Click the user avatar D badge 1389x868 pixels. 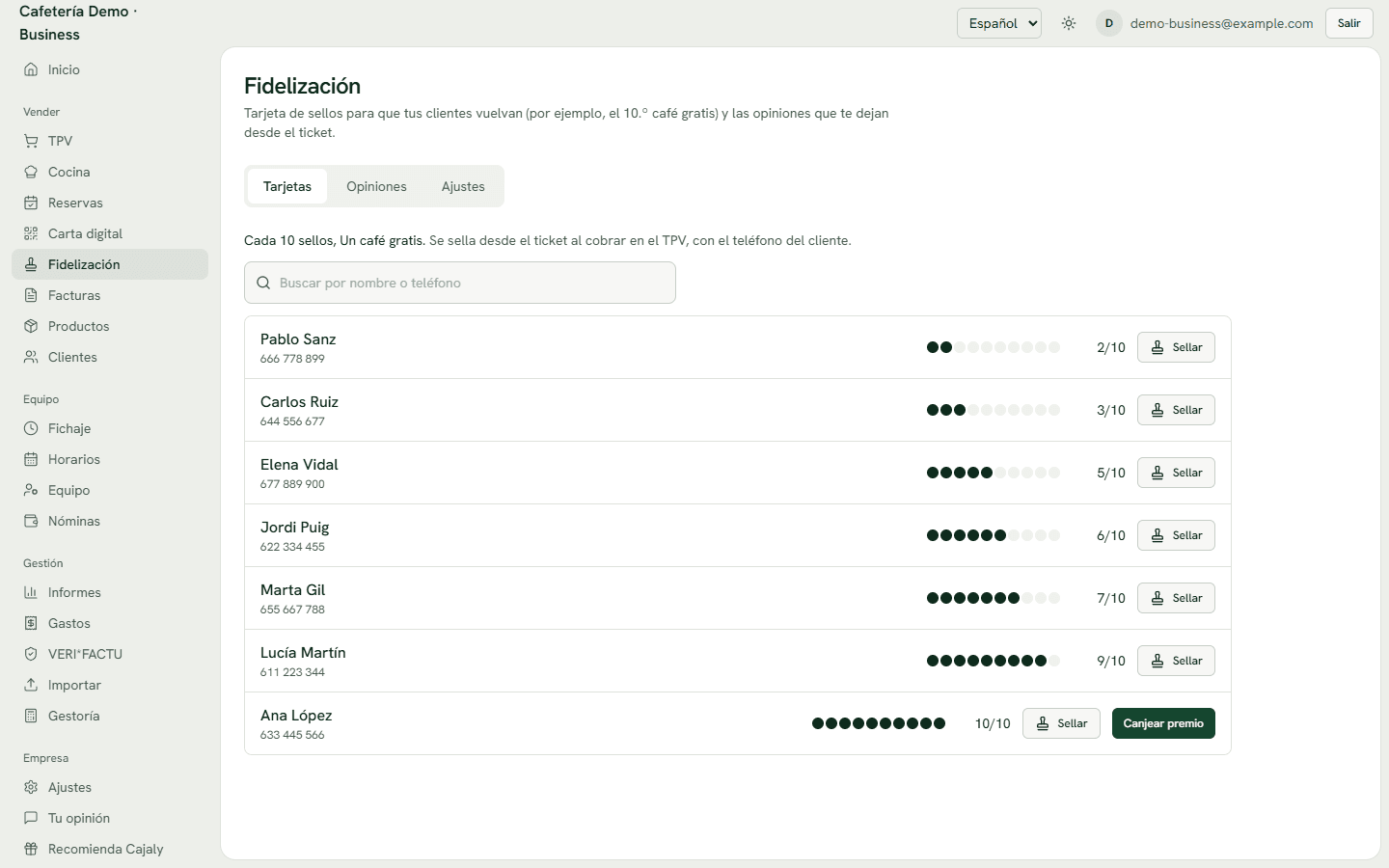1109,23
